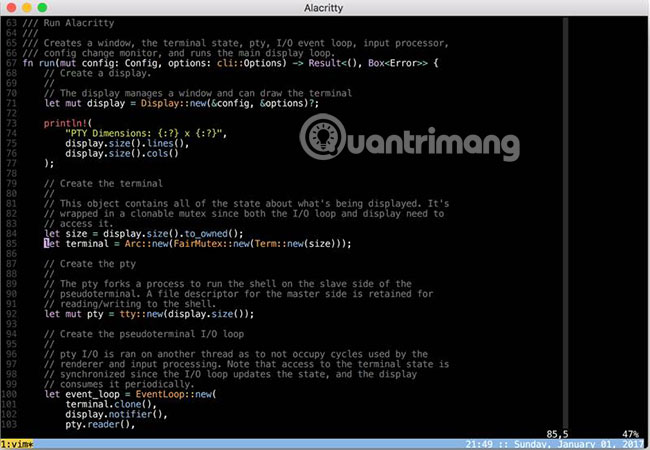Click 'tty::new(display.size());' on line 92
Image resolution: width=650 pixels, height=450 pixels.
(x=187, y=314)
